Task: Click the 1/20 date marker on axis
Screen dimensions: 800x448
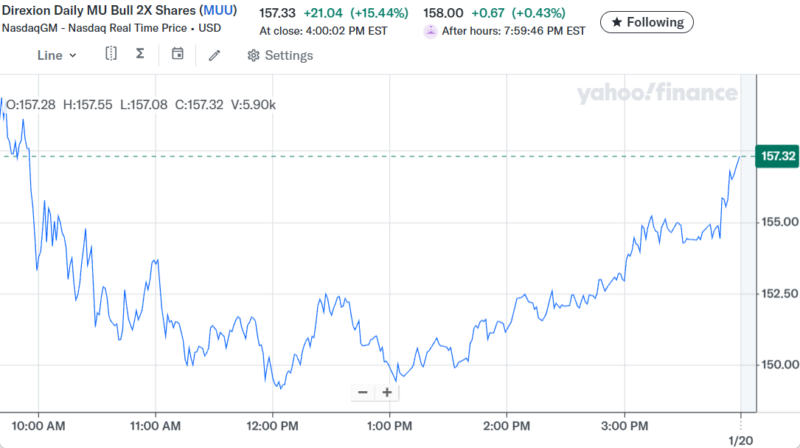Action: [742, 440]
